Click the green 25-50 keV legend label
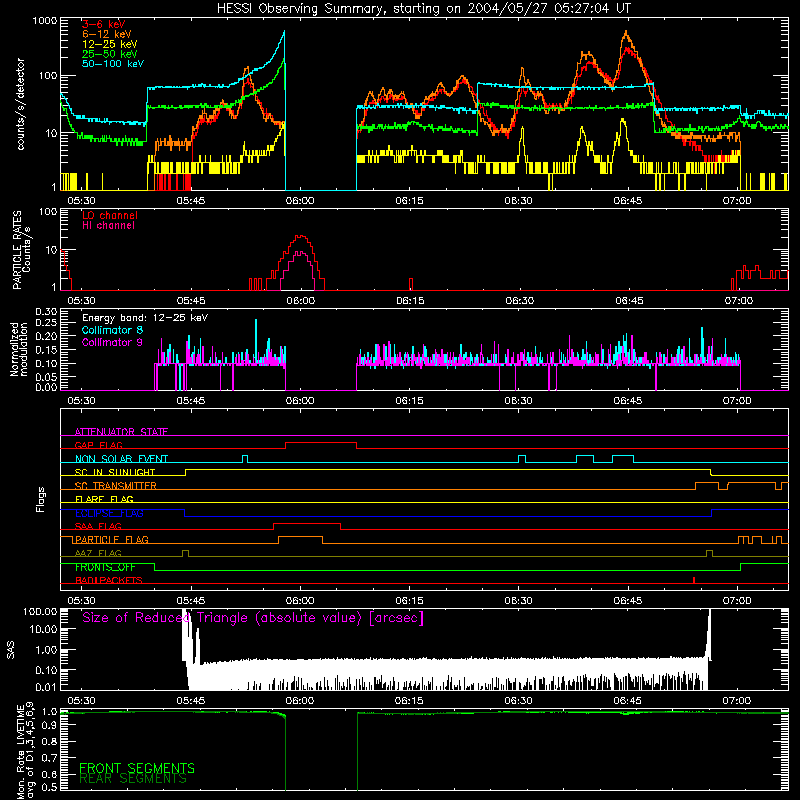 tap(110, 54)
